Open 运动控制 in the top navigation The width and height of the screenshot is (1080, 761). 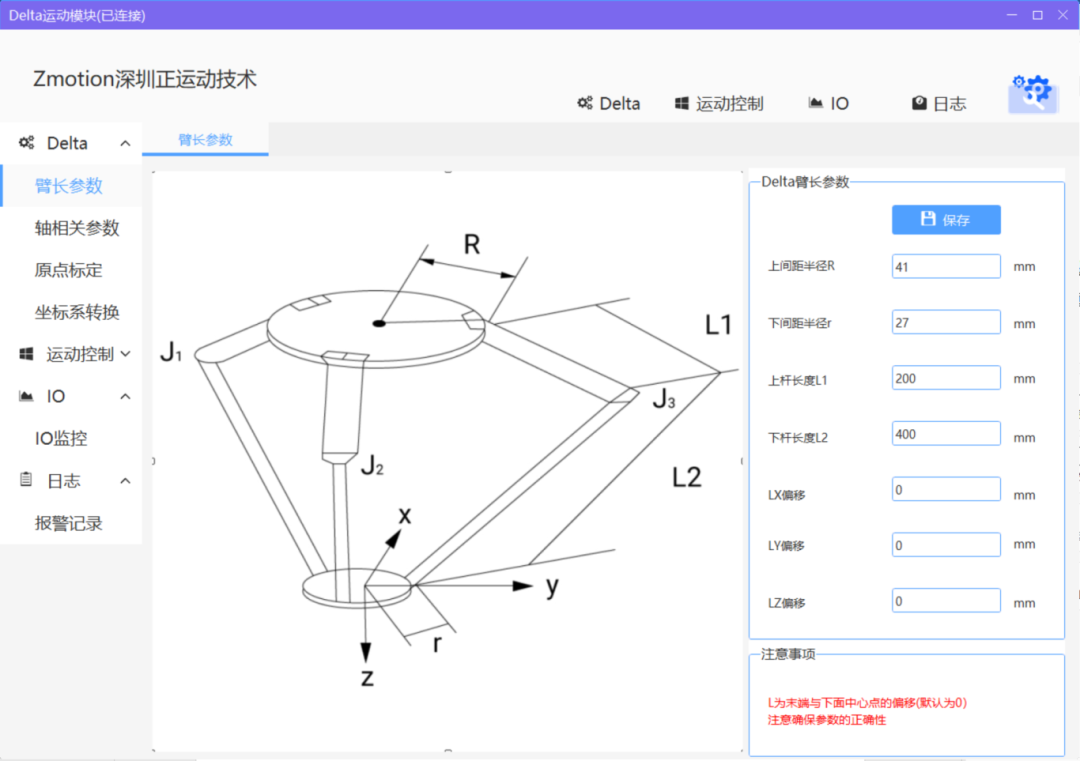click(x=719, y=103)
